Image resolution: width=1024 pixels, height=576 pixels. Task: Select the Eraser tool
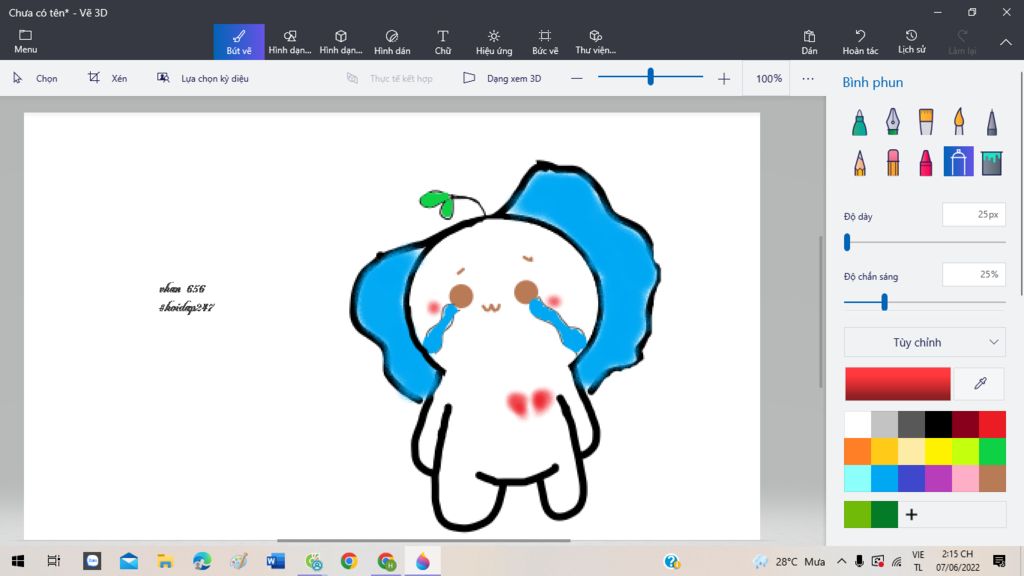pyautogui.click(x=893, y=162)
